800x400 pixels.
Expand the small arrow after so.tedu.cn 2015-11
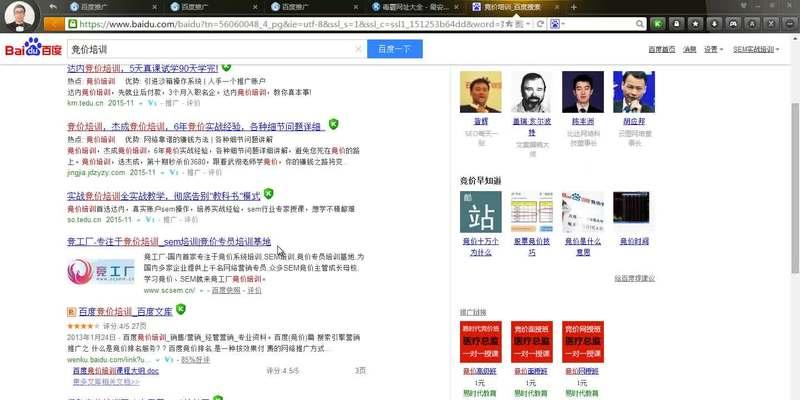click(x=138, y=220)
